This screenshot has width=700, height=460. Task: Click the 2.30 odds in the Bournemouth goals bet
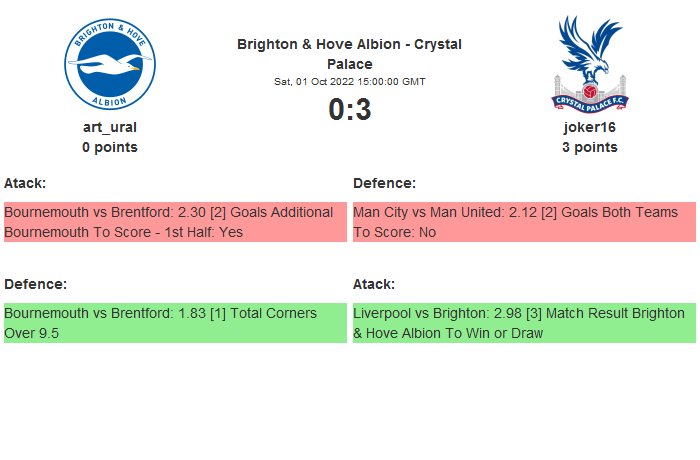(192, 212)
